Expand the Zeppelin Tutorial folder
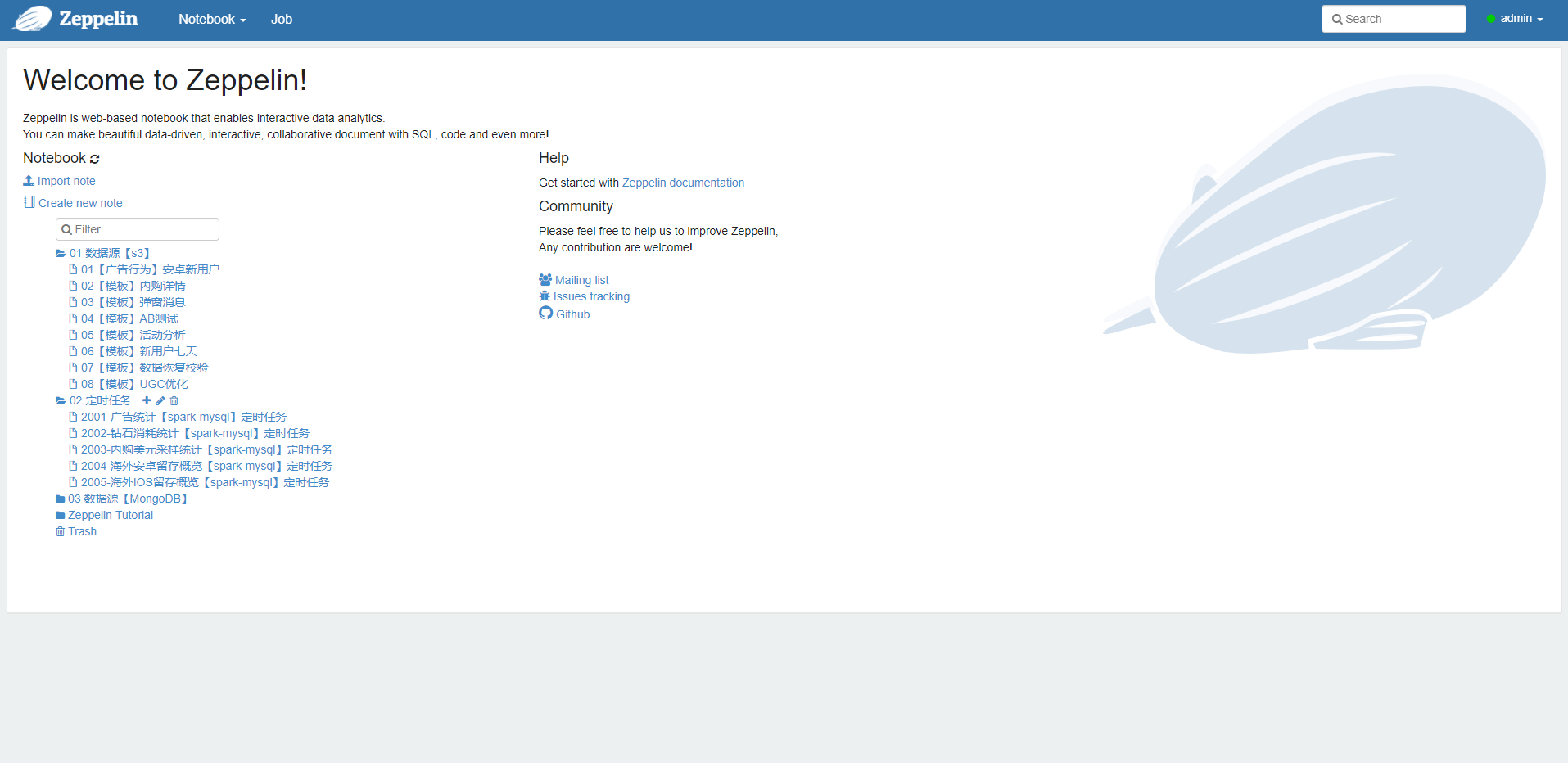 (104, 515)
